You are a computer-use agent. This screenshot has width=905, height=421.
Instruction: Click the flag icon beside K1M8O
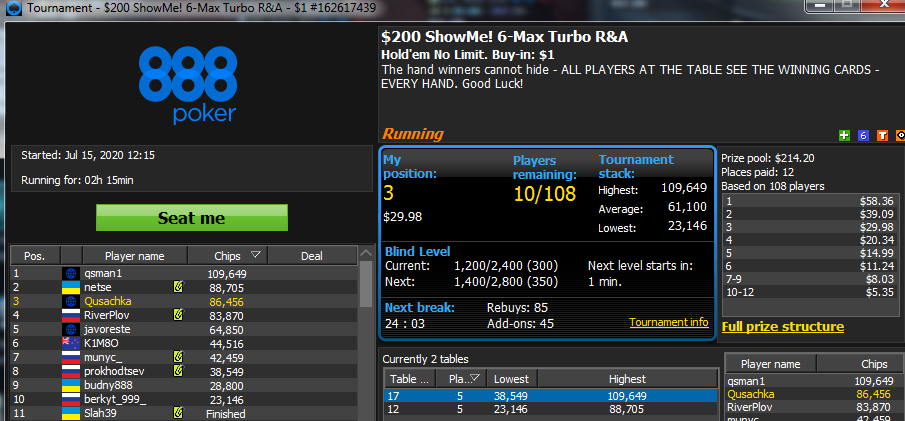[71, 344]
